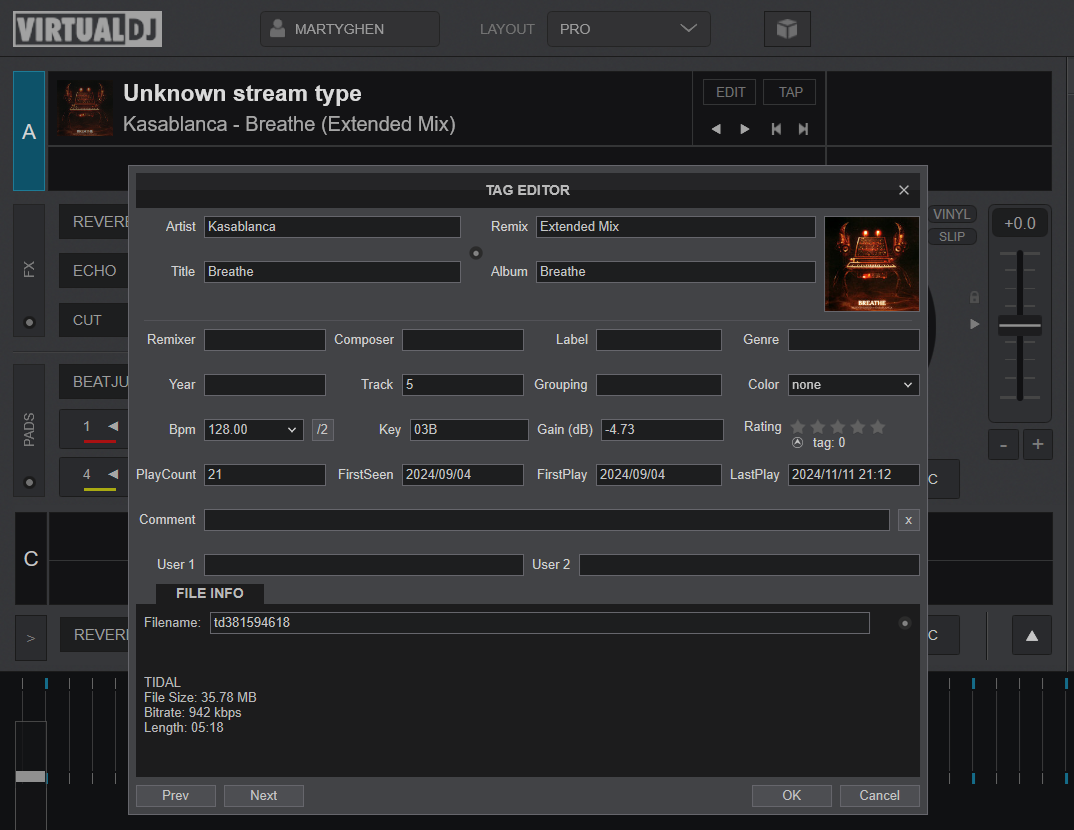Close the Tag Editor dialog
Image resolution: width=1074 pixels, height=830 pixels.
[903, 190]
